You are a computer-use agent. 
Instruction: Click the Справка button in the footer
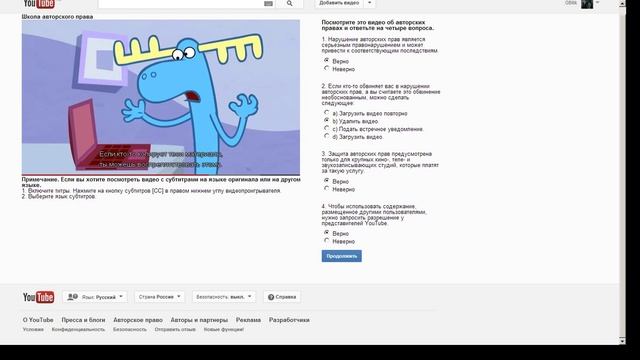click(x=282, y=297)
